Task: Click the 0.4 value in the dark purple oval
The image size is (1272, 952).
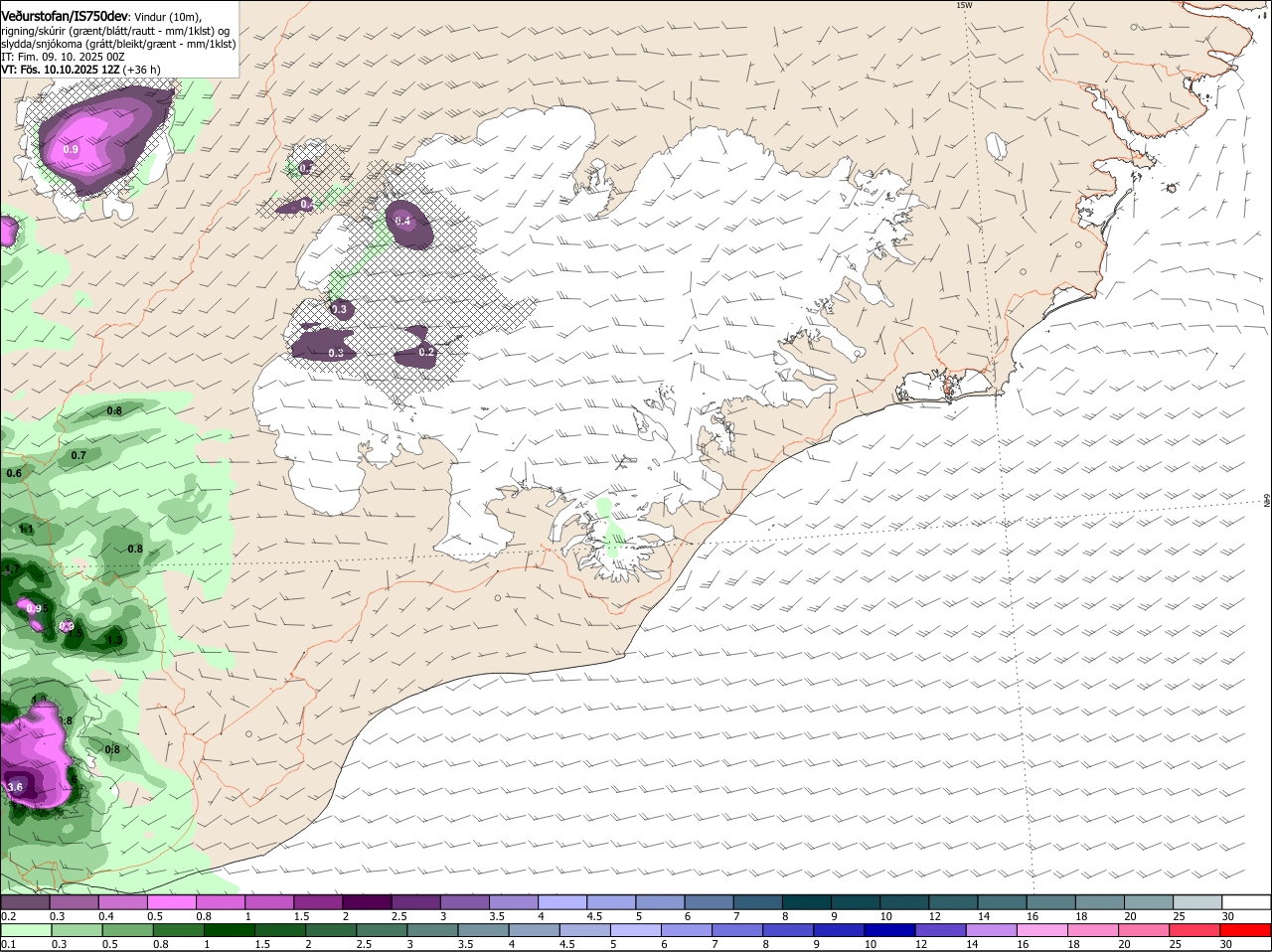Action: click(402, 221)
